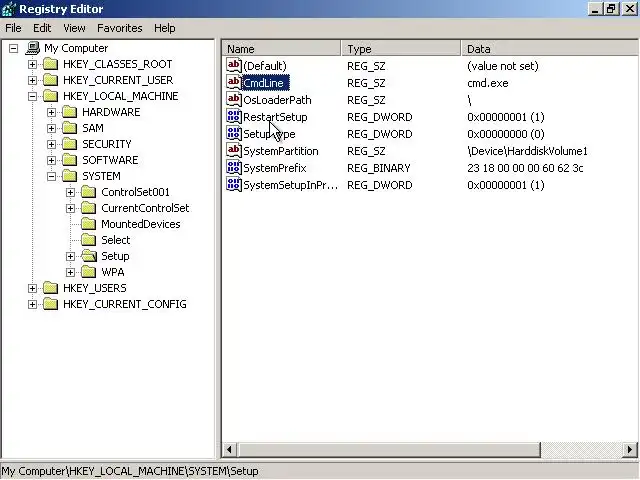Select the RestartSetup value name
This screenshot has height=480, width=640.
(275, 117)
